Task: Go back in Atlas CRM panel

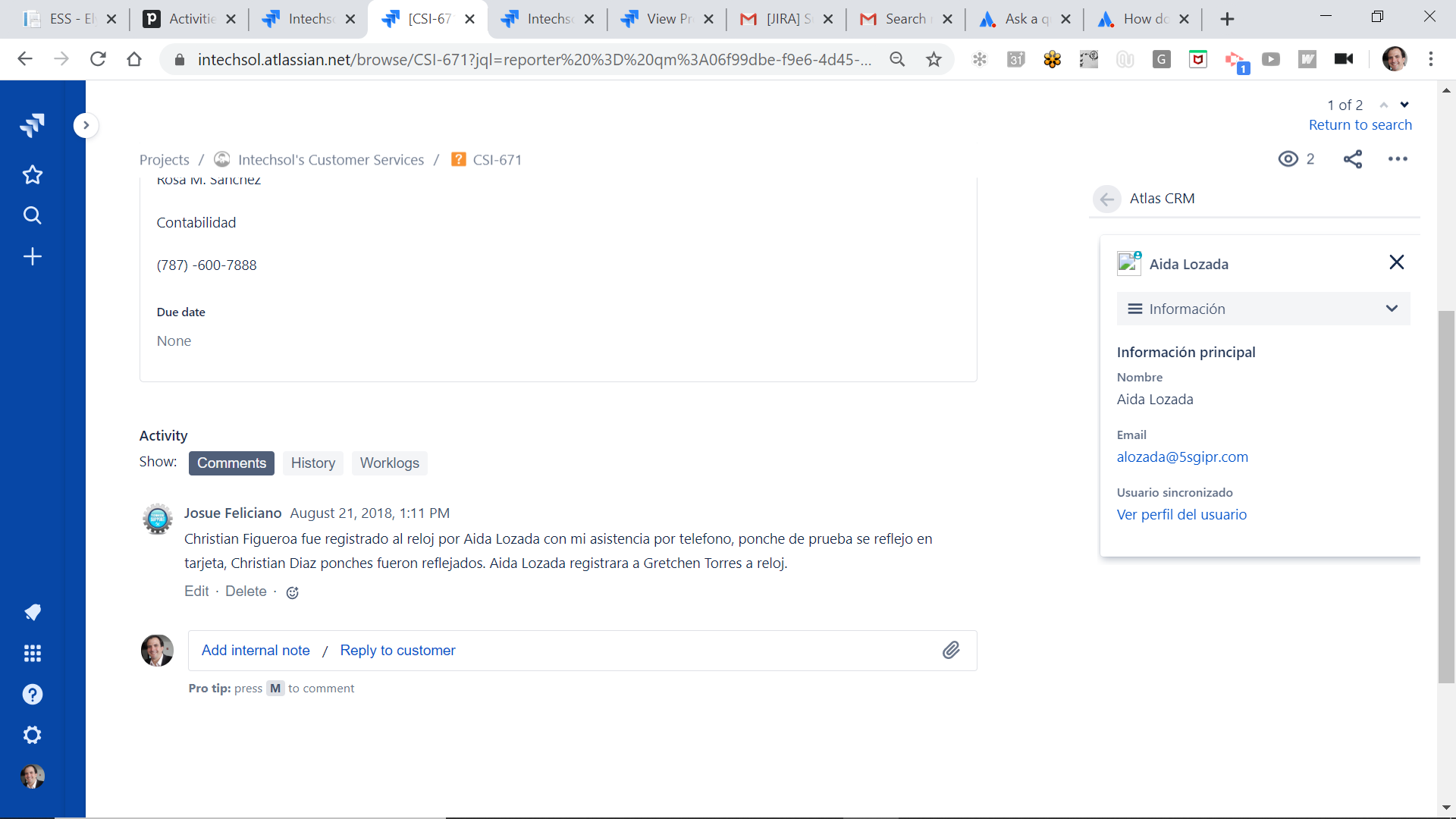Action: 1107,199
